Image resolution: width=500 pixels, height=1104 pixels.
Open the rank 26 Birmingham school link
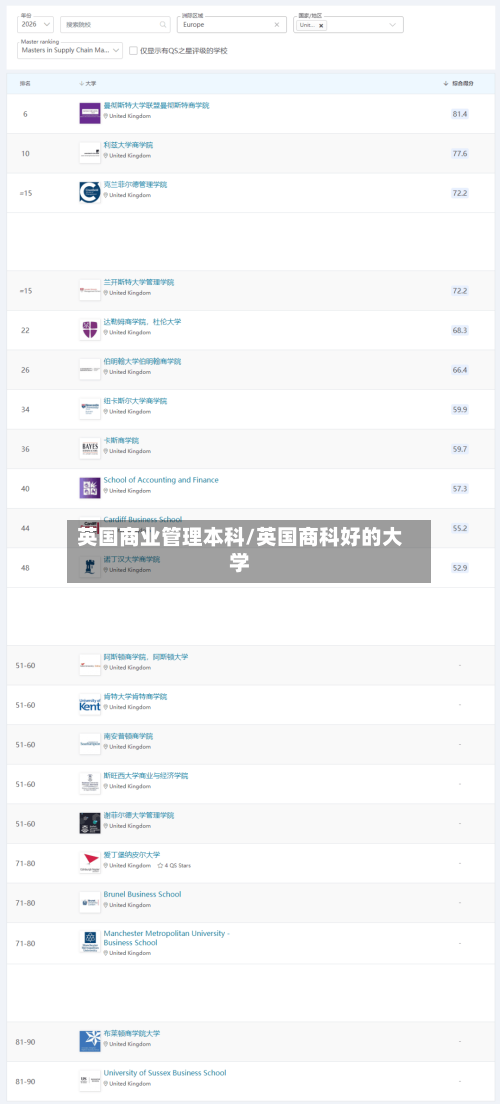click(142, 361)
